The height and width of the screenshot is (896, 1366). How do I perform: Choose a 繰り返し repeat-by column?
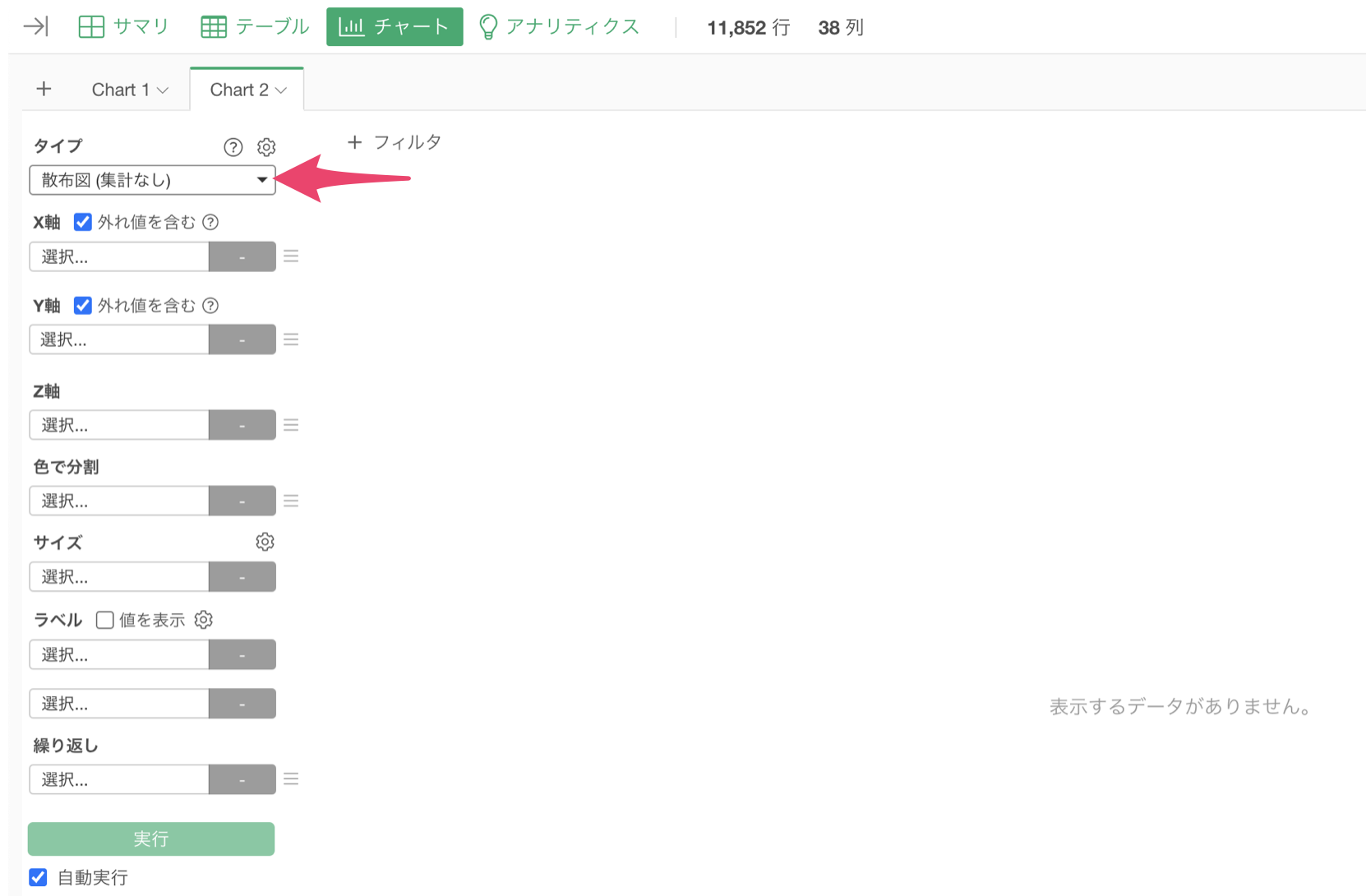[x=119, y=779]
